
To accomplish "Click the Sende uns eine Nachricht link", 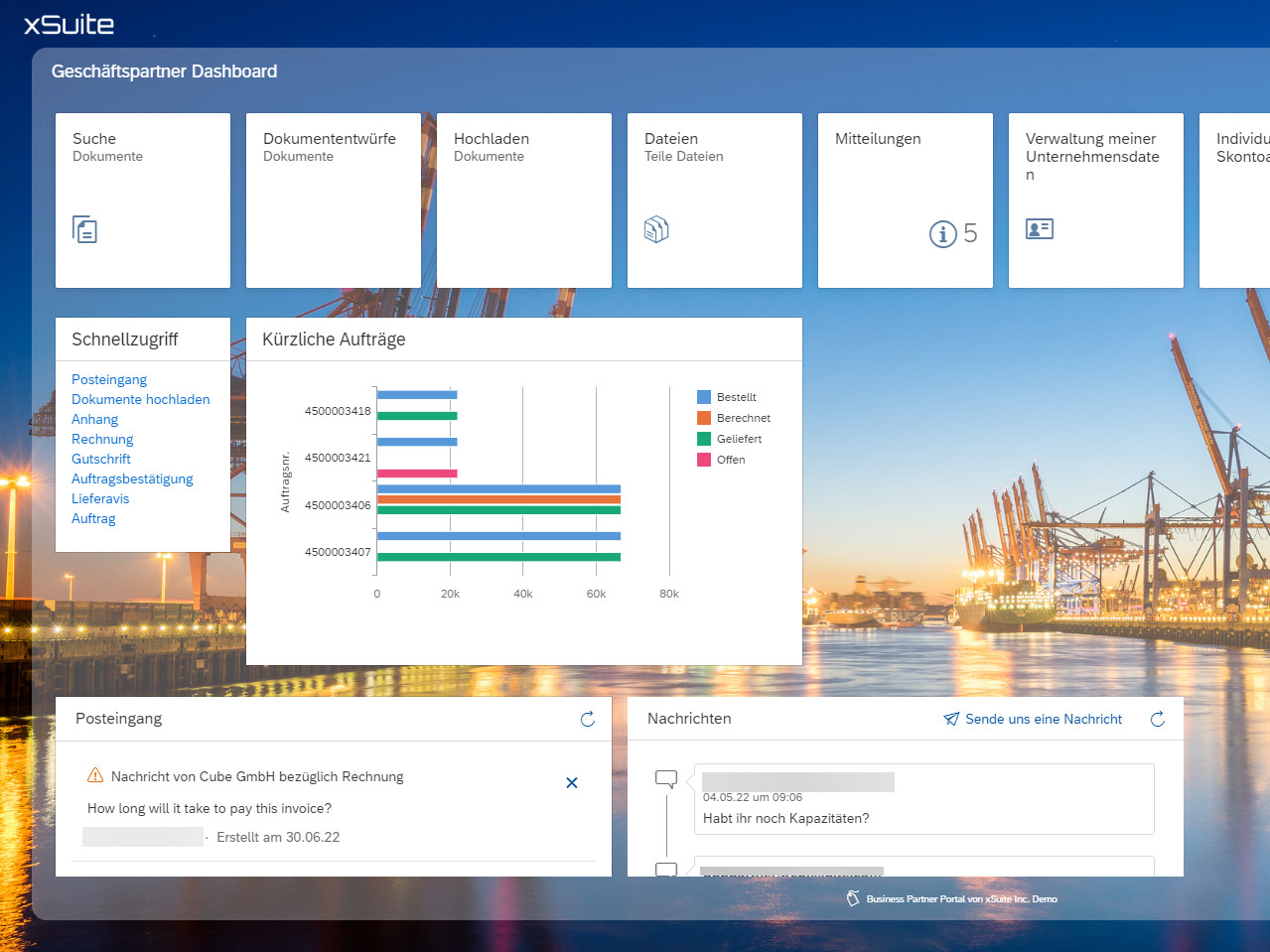I will click(1043, 719).
